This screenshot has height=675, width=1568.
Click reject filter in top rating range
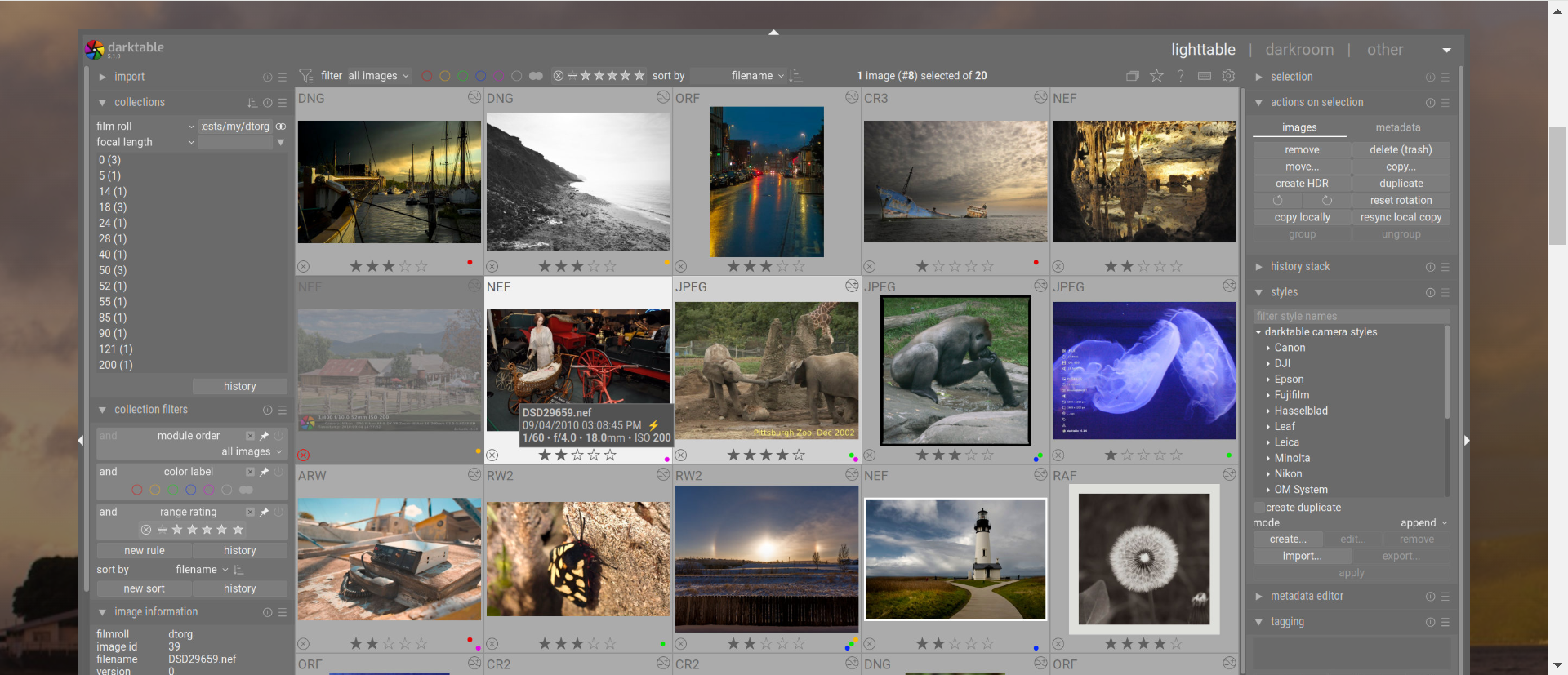click(558, 76)
